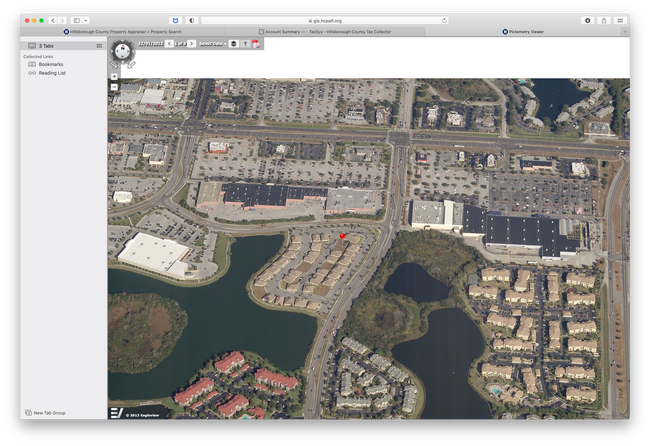
Task: Open the 3 Tabs group list options
Action: [99, 46]
